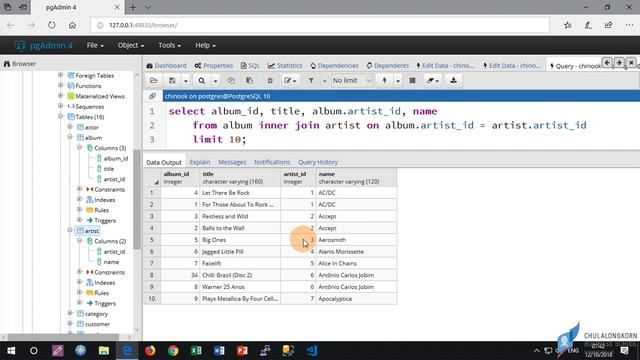Viewport: 640px width, 360px height.
Task: Select the customer table in tree
Action: pos(97,324)
